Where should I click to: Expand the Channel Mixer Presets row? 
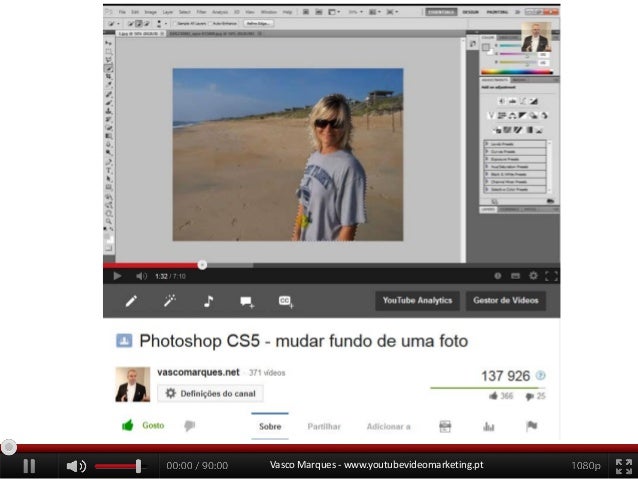point(515,182)
